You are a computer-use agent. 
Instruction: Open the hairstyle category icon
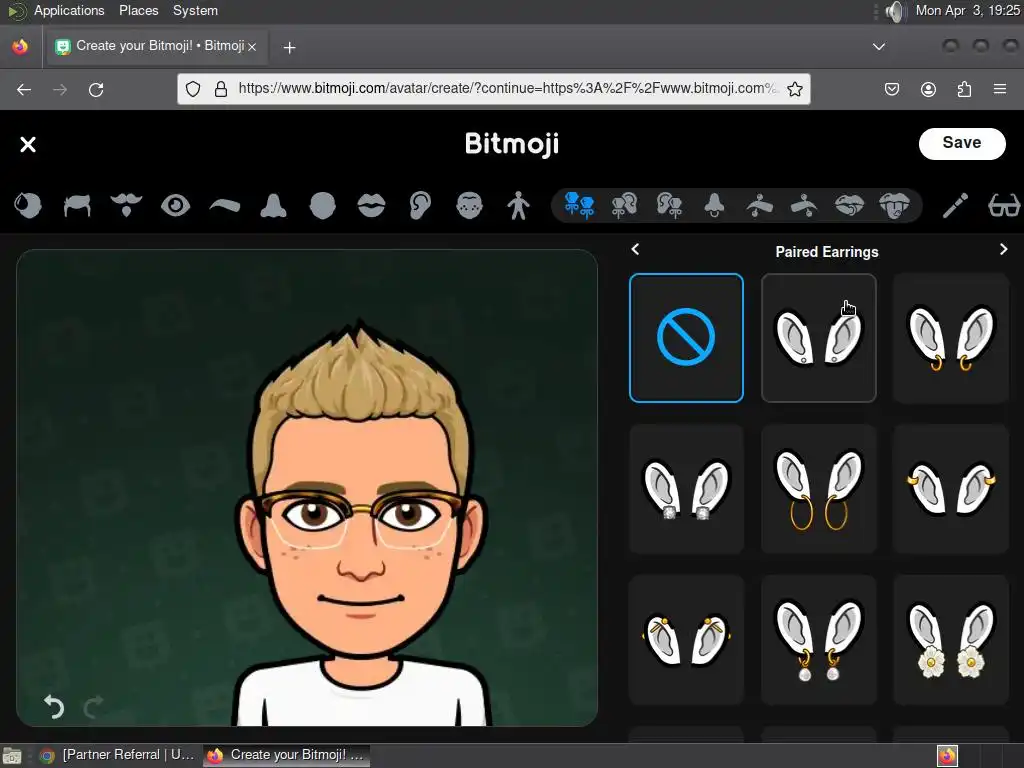77,205
